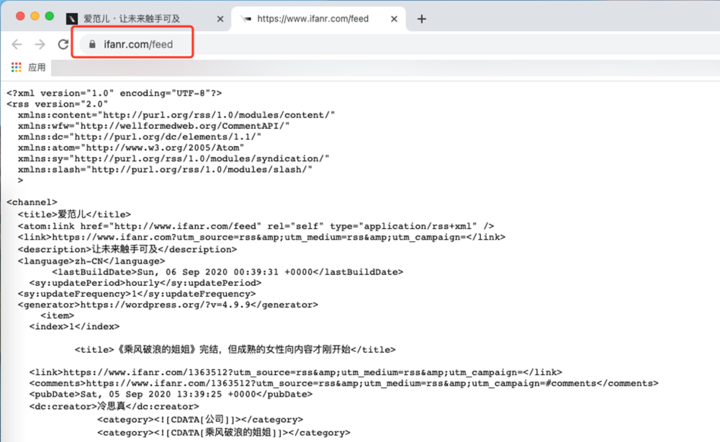View site info via the lock icon
The width and height of the screenshot is (720, 442).
click(x=92, y=44)
